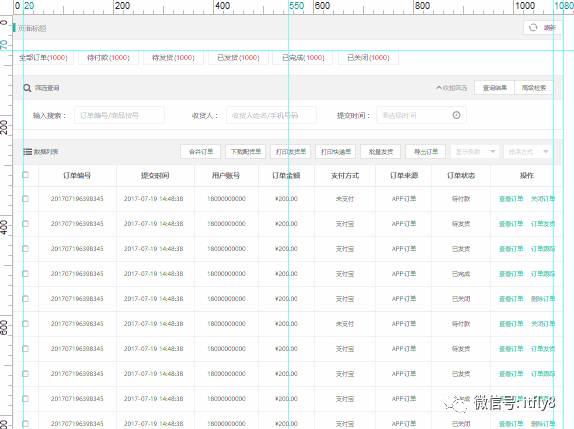Tick the sixth order row checkbox
The height and width of the screenshot is (429, 574).
pos(26,324)
